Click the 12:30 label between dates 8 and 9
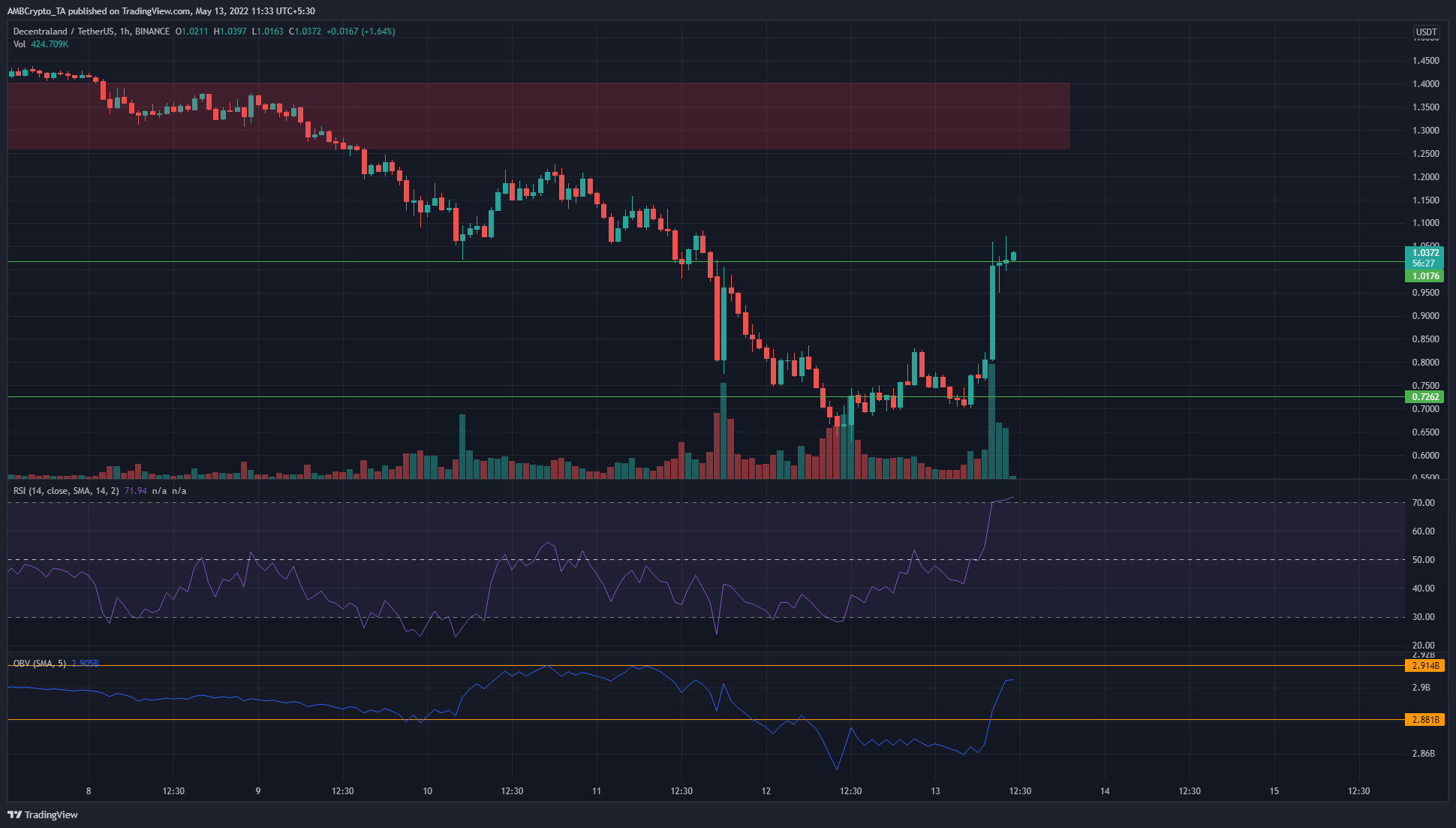Screen dimensions: 1456x828 173,791
